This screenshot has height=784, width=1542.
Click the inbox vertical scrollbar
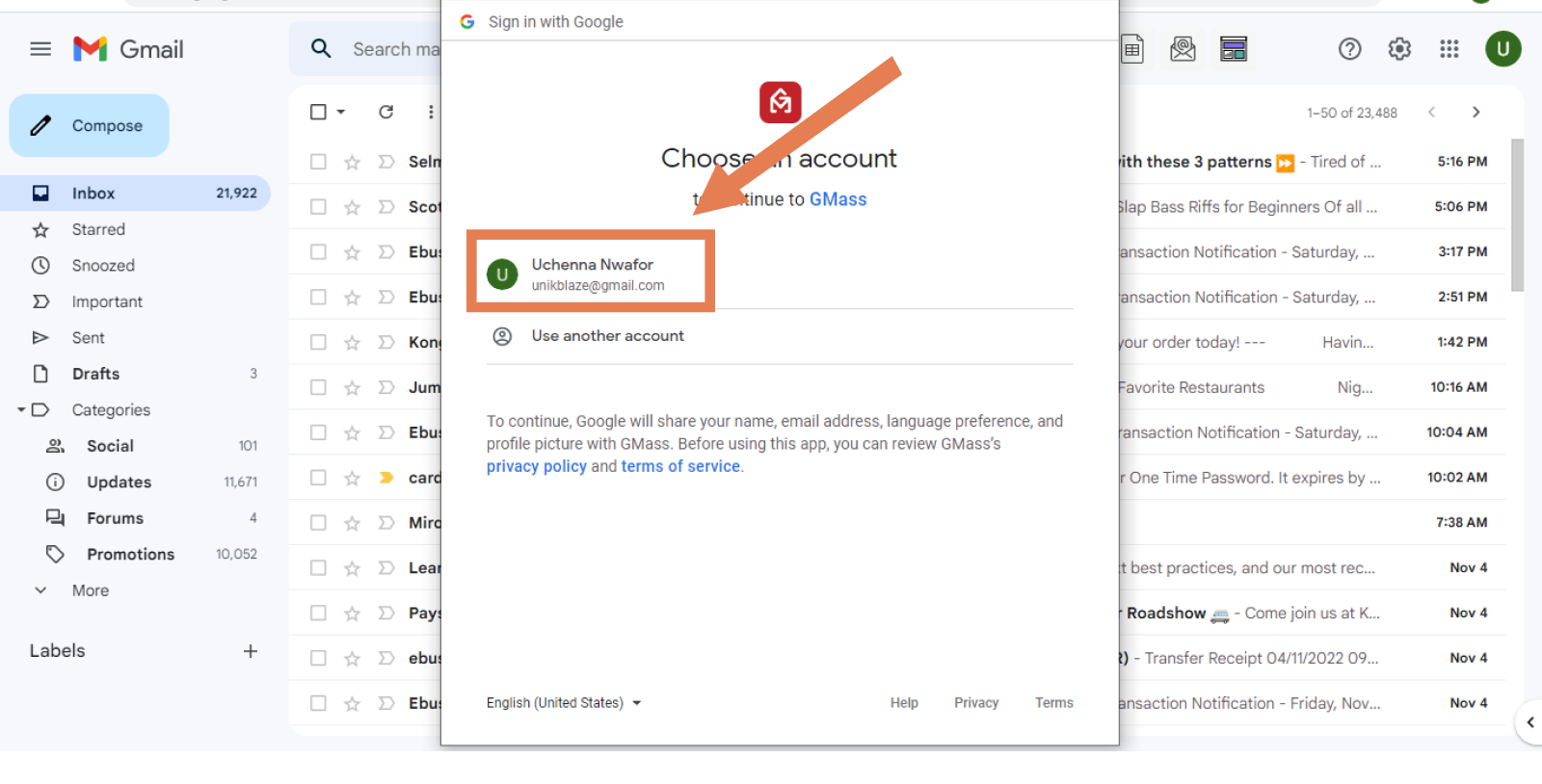point(1517,216)
